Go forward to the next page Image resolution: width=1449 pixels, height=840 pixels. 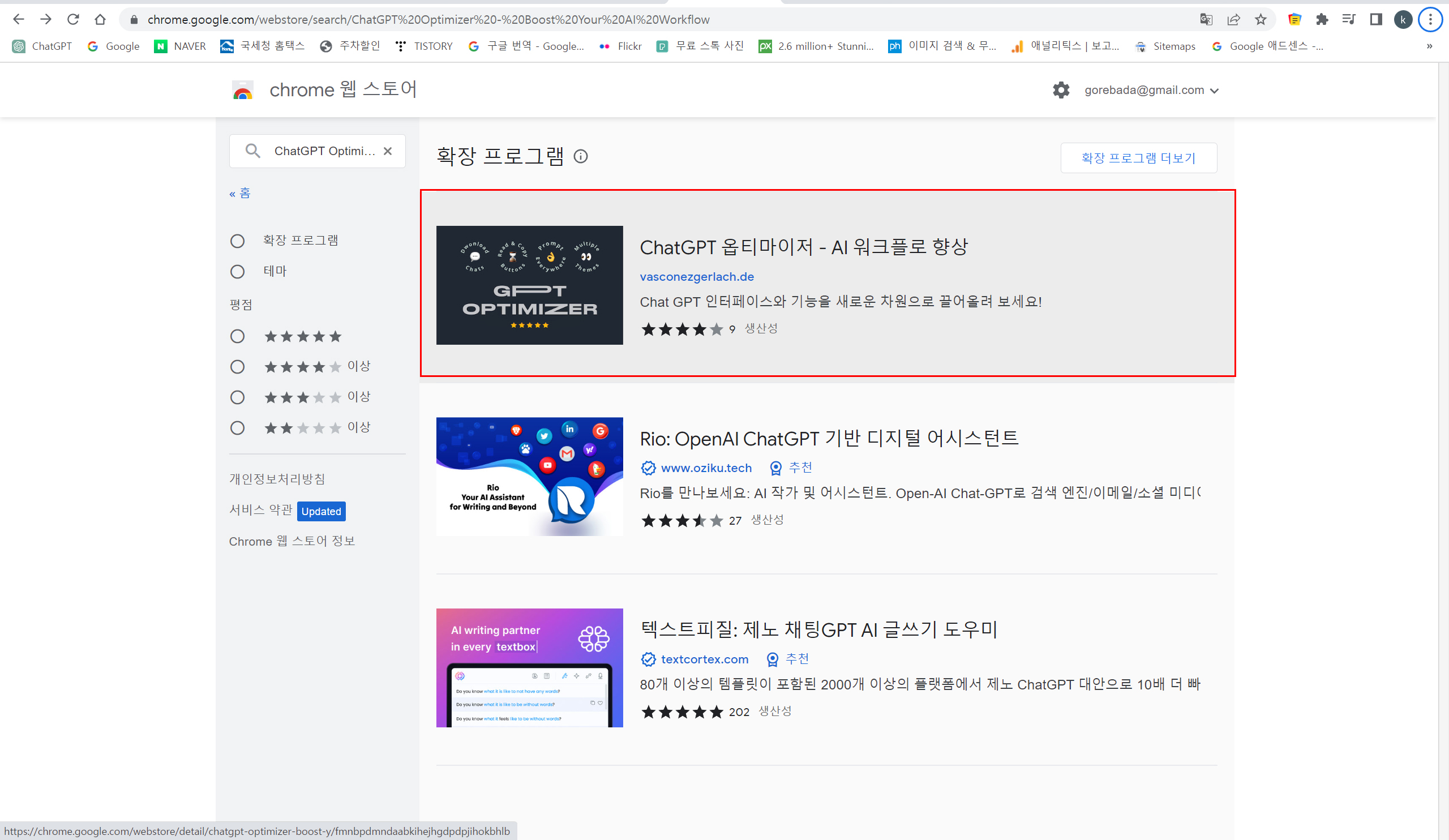[x=46, y=20]
